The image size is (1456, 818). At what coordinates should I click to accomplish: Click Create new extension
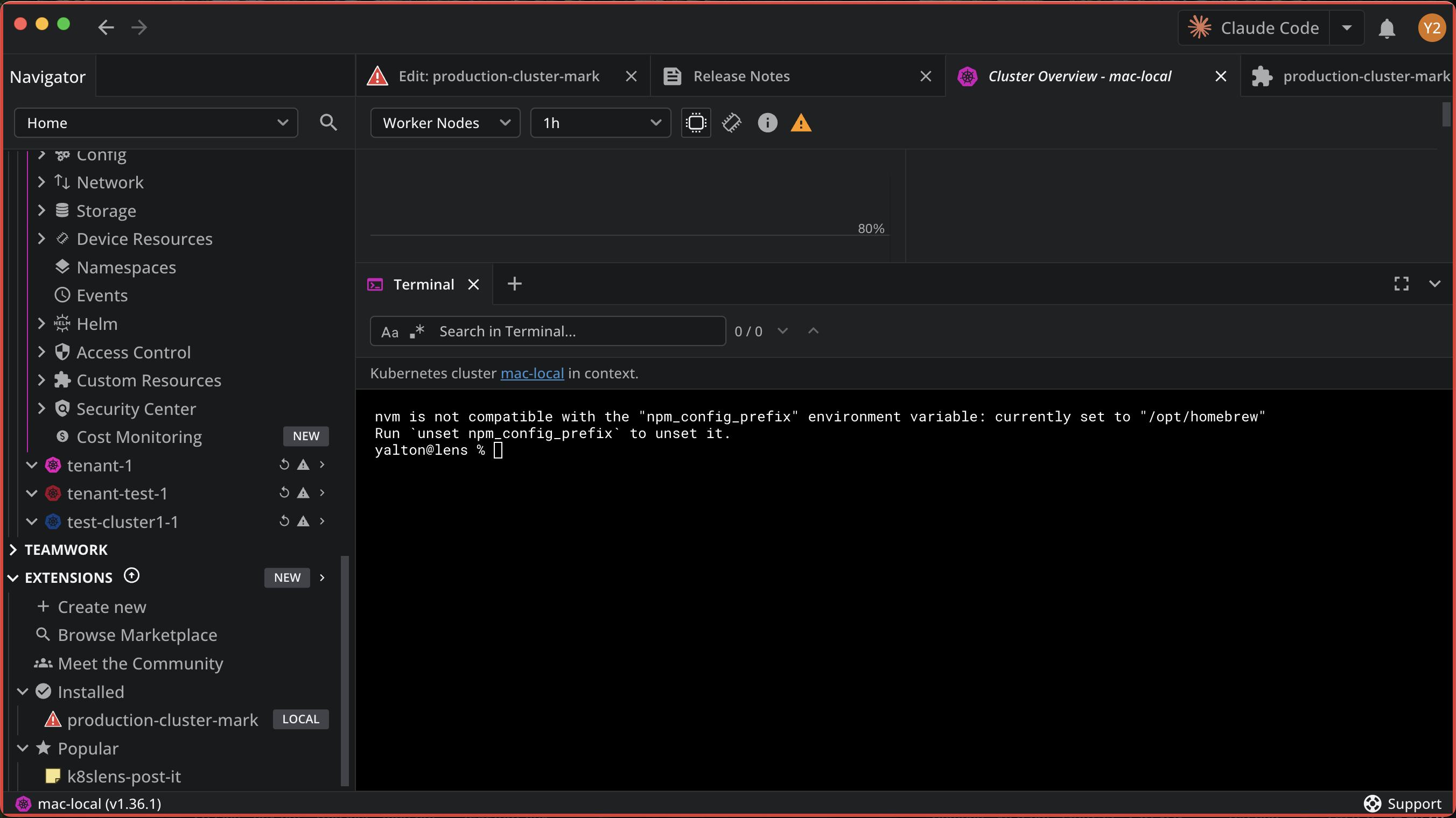click(x=102, y=607)
